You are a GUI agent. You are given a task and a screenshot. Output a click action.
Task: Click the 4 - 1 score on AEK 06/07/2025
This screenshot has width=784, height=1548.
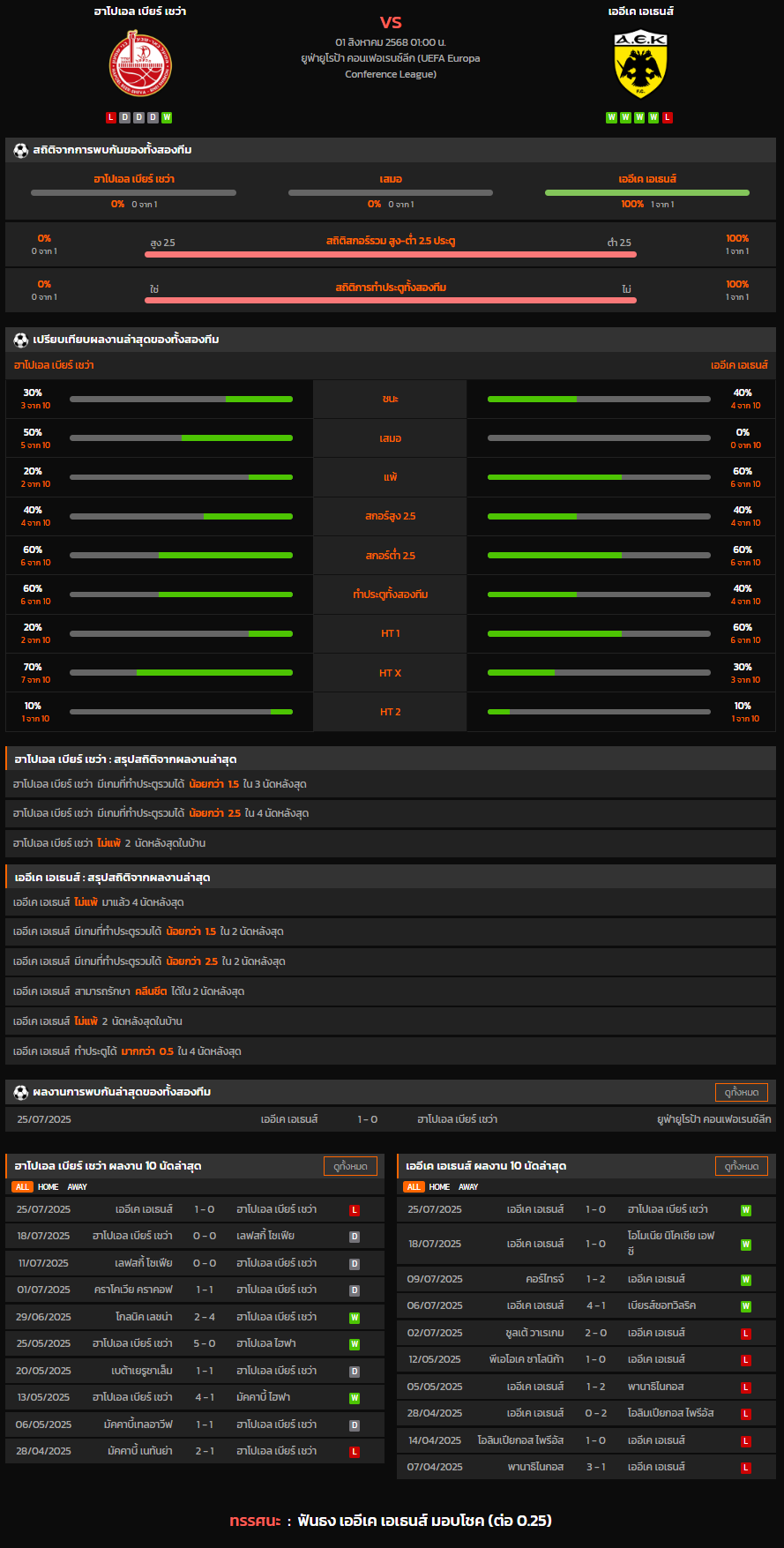pos(596,1305)
